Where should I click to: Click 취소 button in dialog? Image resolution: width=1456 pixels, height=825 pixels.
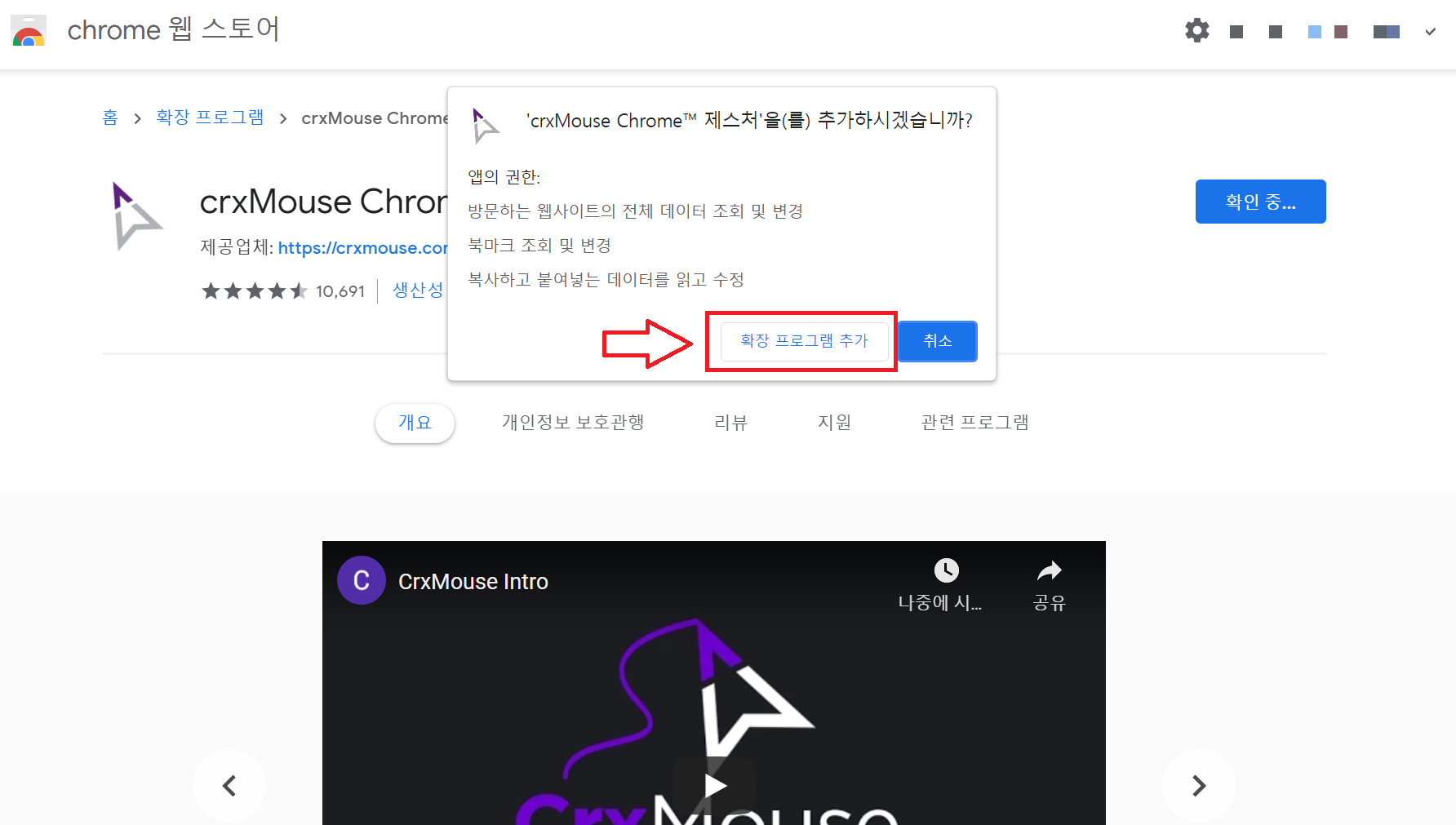938,341
